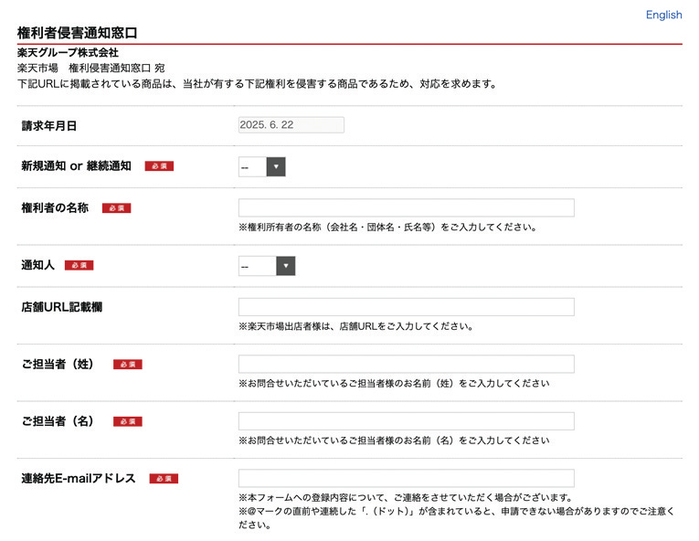Click the hint 楽天市場出店者様は、店舗URLをご入力
This screenshot has width=699, height=541.
coord(356,326)
